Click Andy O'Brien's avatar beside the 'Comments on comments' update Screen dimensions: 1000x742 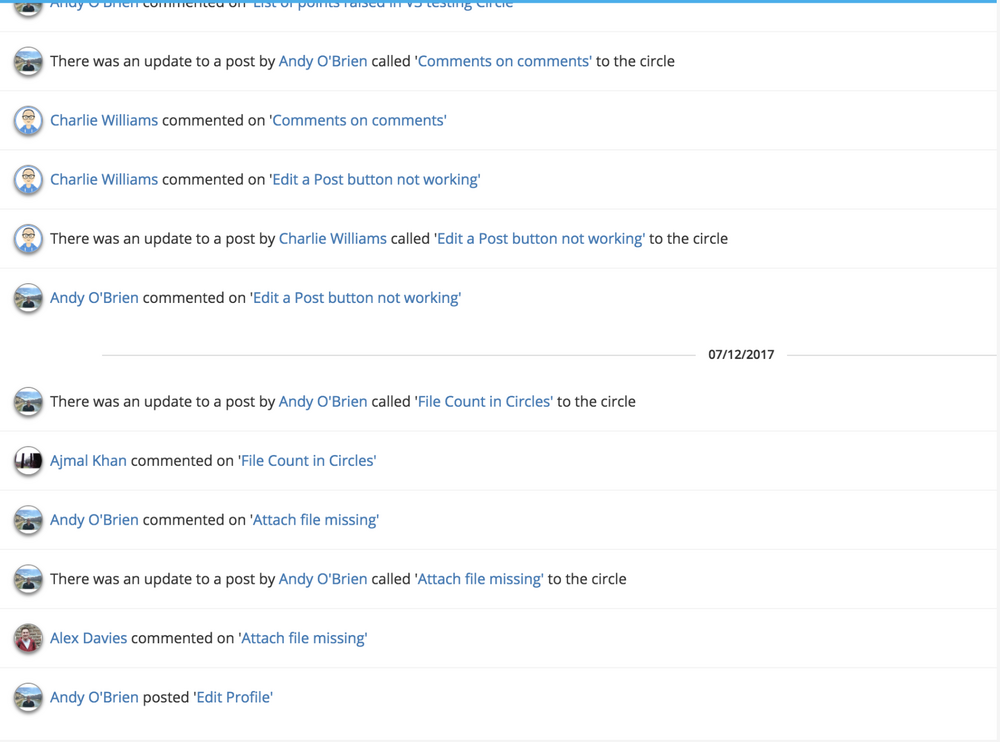point(28,61)
